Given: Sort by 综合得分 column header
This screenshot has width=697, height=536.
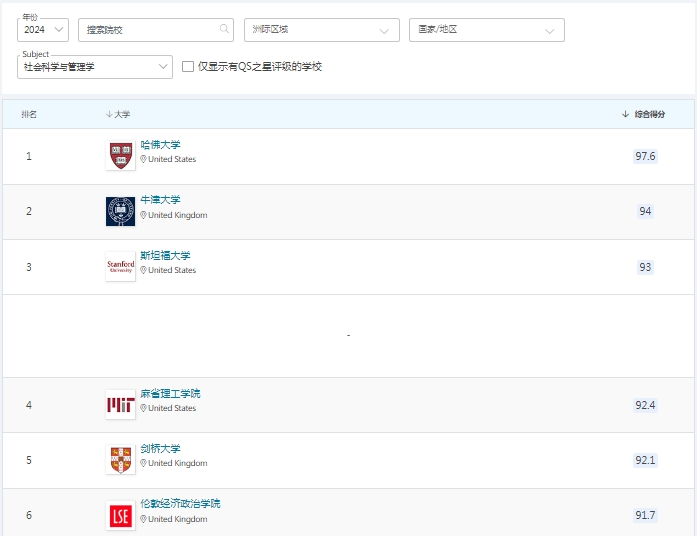Looking at the screenshot, I should (x=643, y=114).
